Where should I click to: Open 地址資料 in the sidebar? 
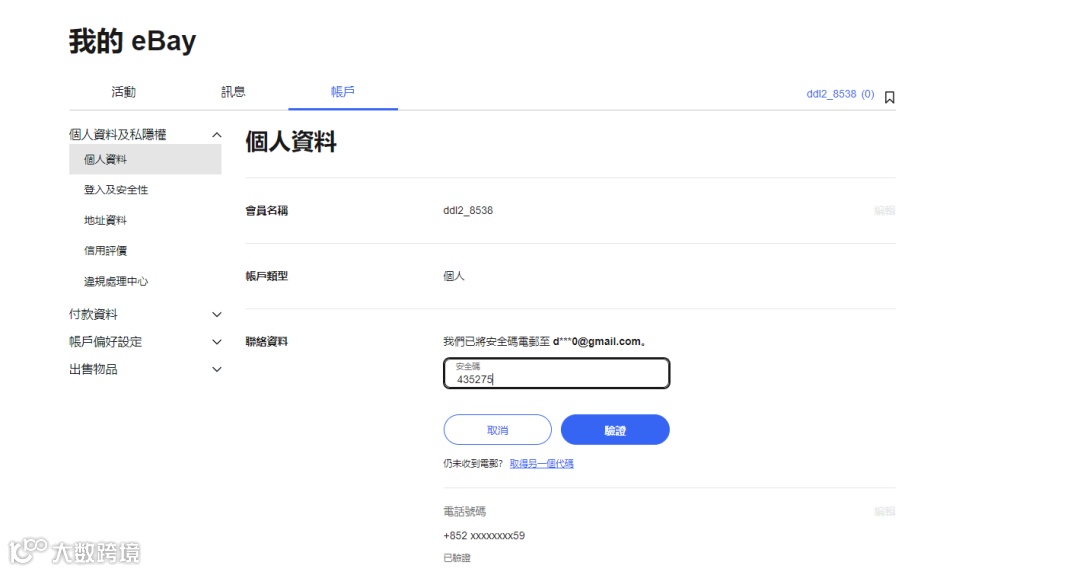coord(105,220)
